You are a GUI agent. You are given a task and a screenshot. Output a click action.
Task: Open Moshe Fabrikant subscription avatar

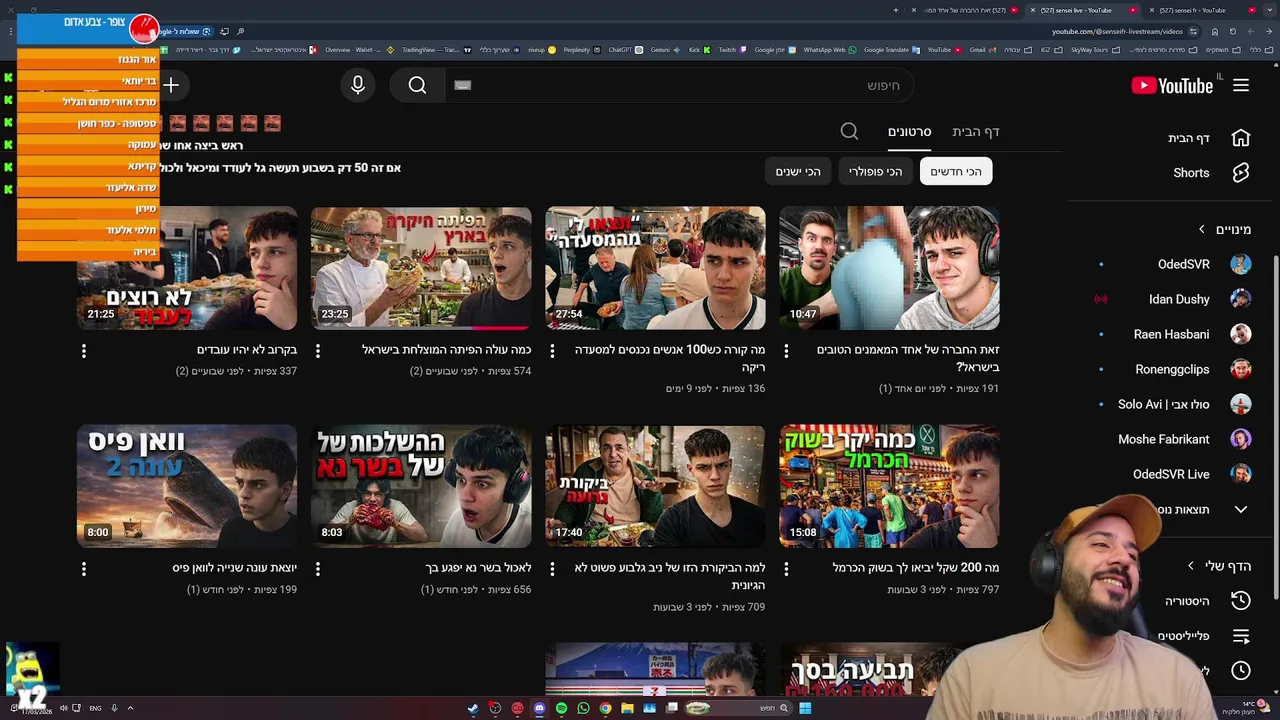1241,439
